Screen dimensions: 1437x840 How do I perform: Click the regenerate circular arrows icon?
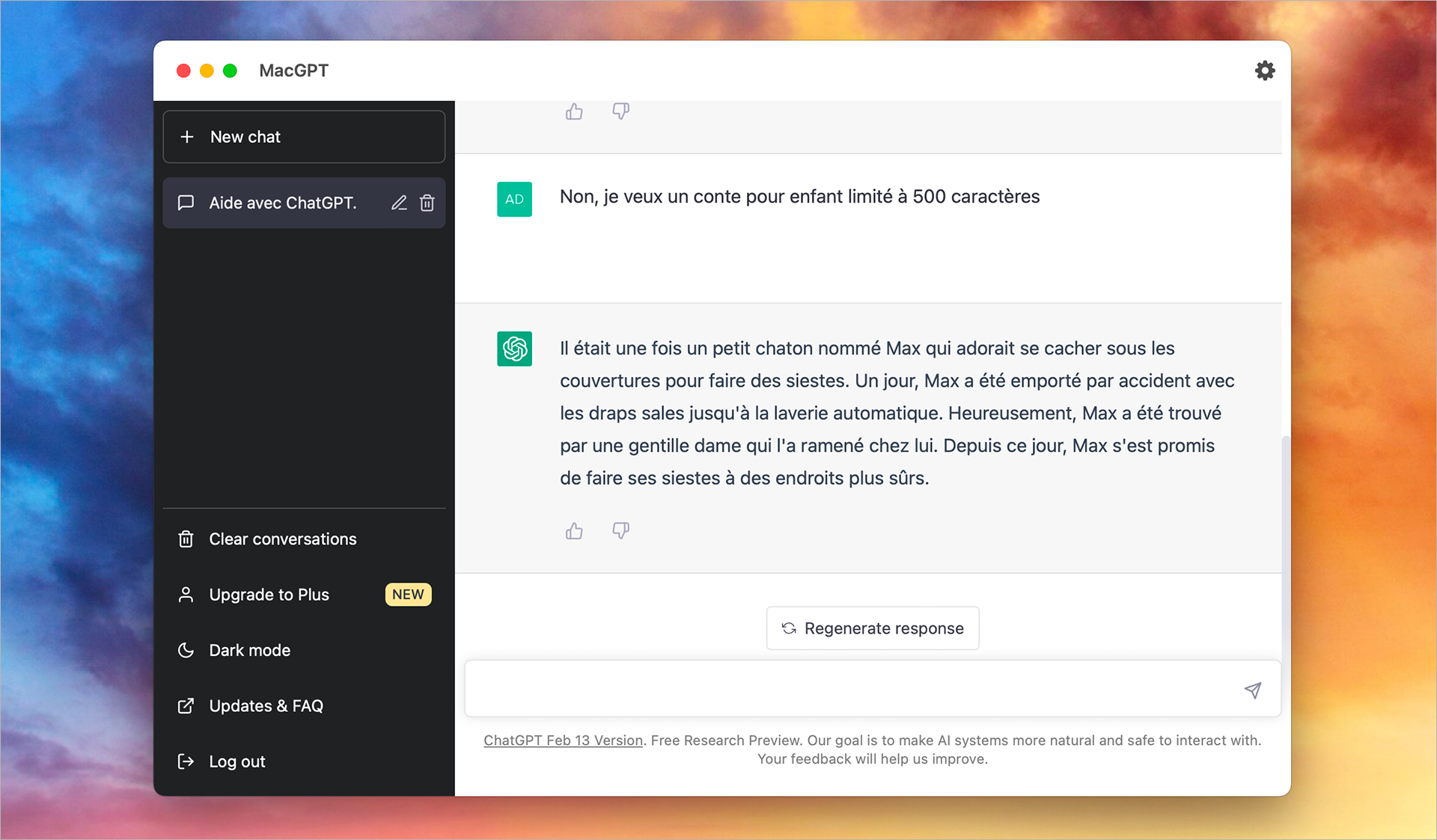coord(789,628)
